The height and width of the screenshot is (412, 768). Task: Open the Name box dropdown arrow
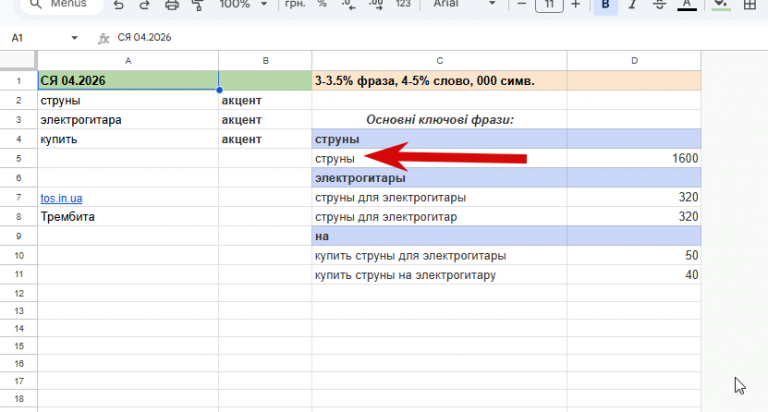74,38
